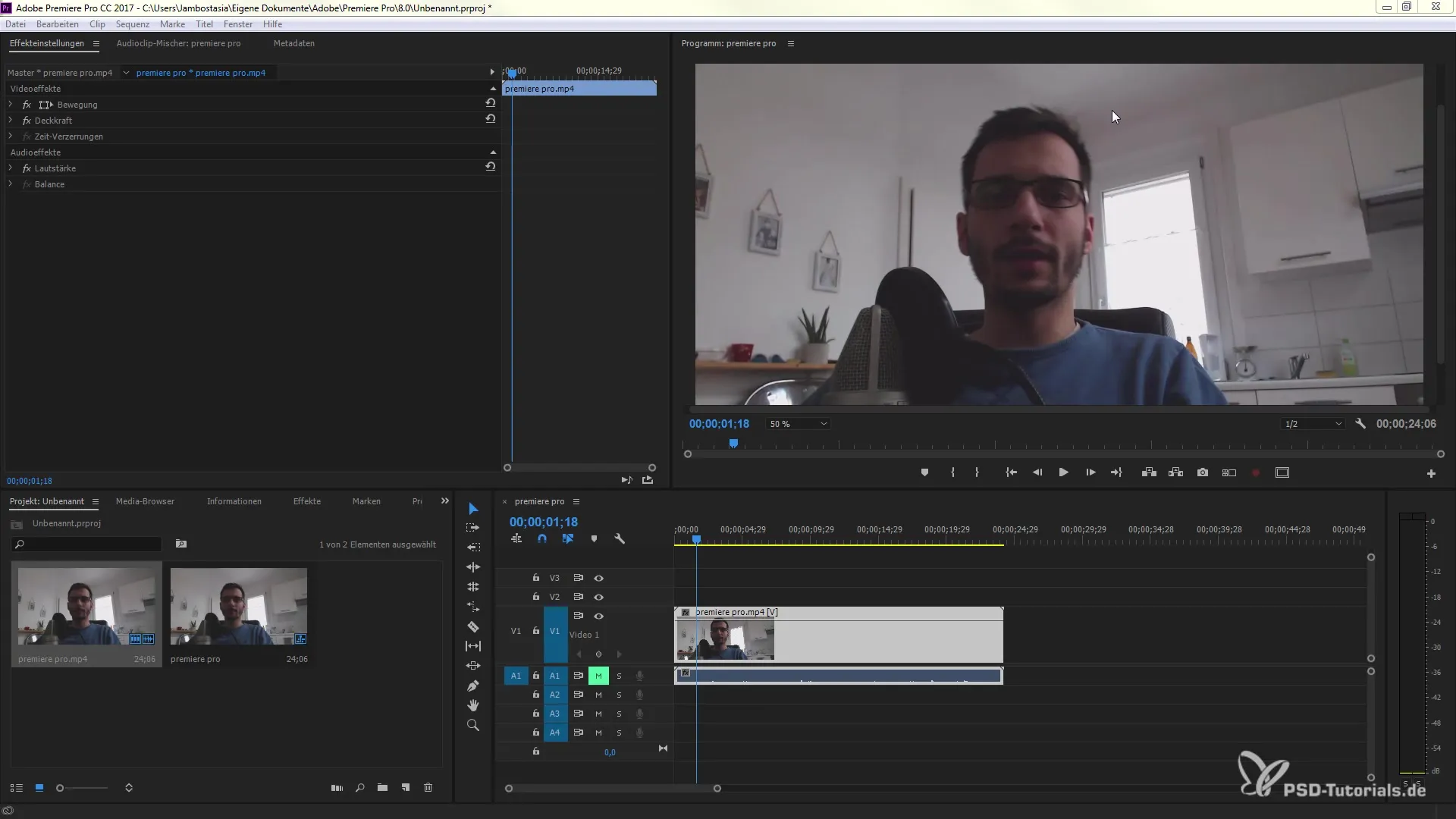
Task: Expand the Deckkraft effect properties
Action: [11, 121]
